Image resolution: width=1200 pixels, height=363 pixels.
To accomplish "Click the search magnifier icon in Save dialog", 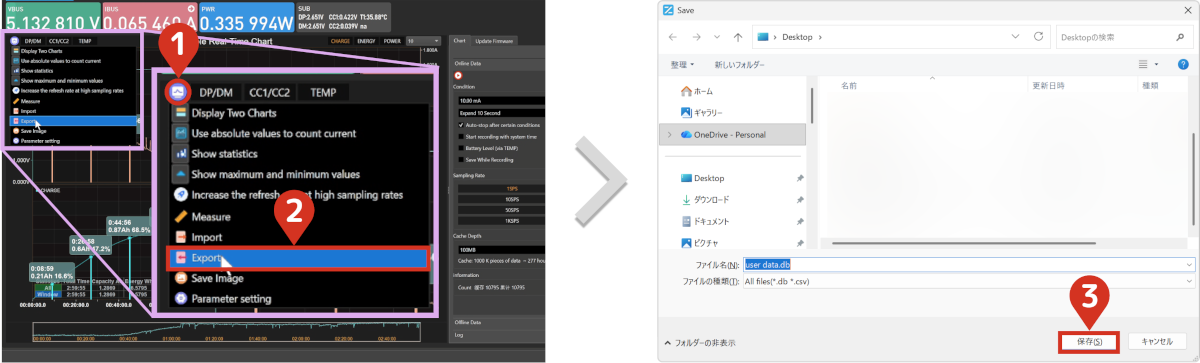I will click(x=1181, y=37).
